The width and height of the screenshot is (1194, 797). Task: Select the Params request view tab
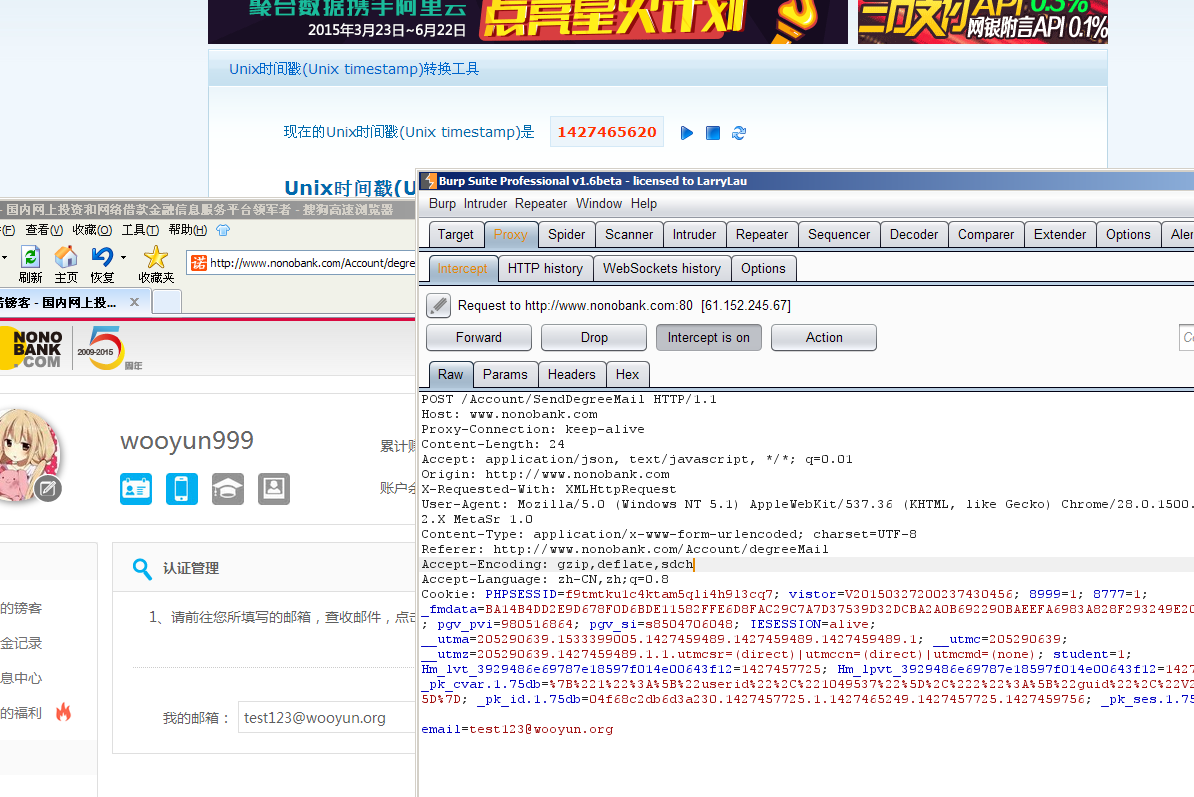505,375
